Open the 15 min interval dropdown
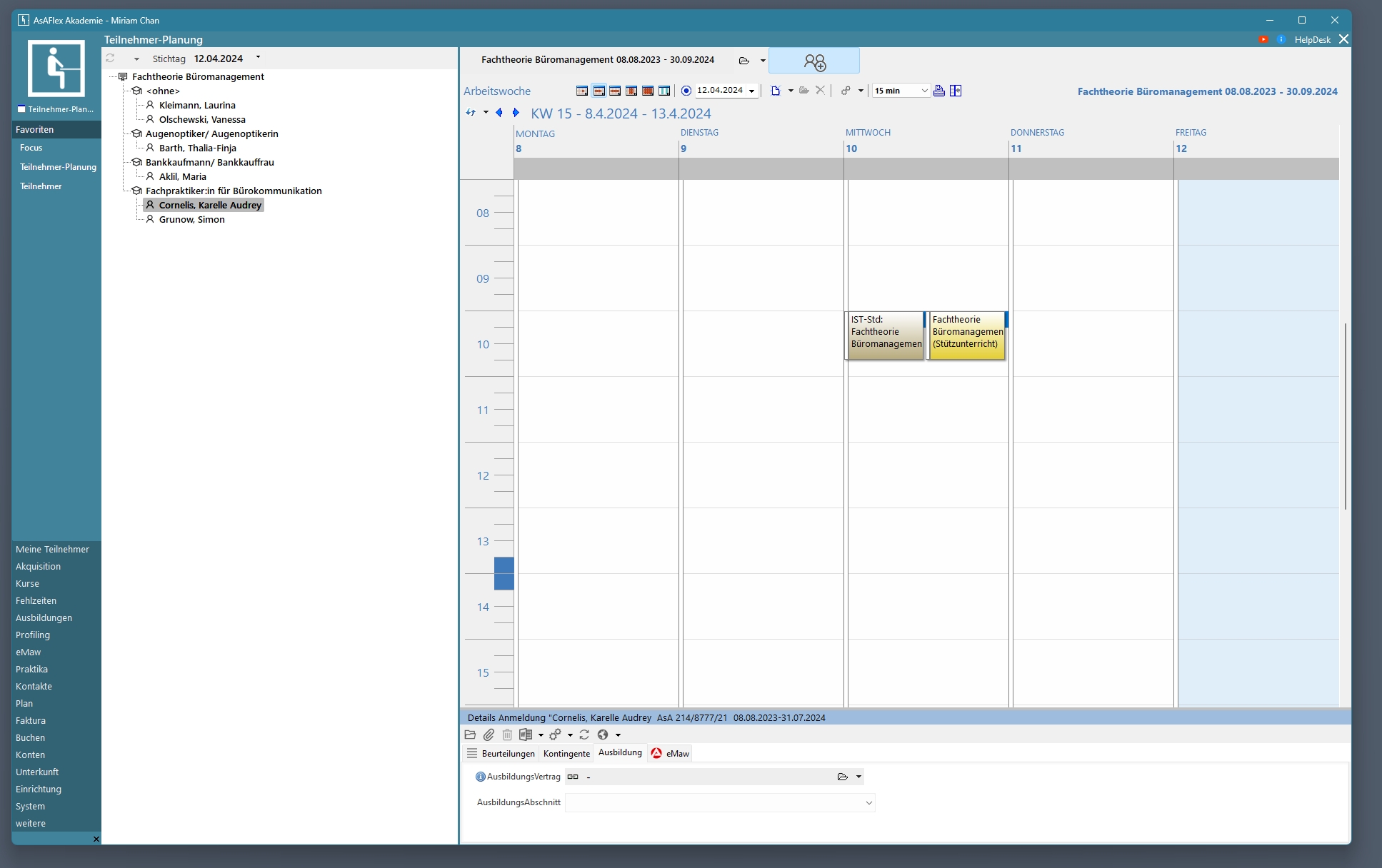The image size is (1382, 868). (x=924, y=91)
